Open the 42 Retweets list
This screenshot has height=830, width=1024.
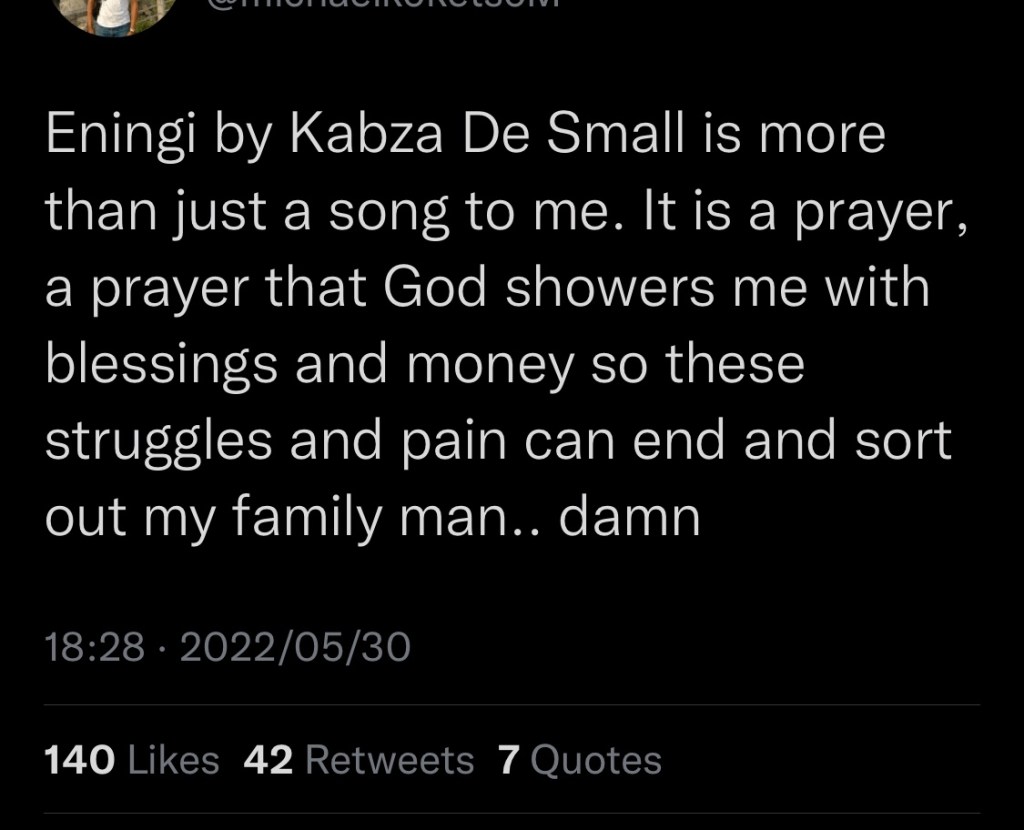tap(358, 760)
